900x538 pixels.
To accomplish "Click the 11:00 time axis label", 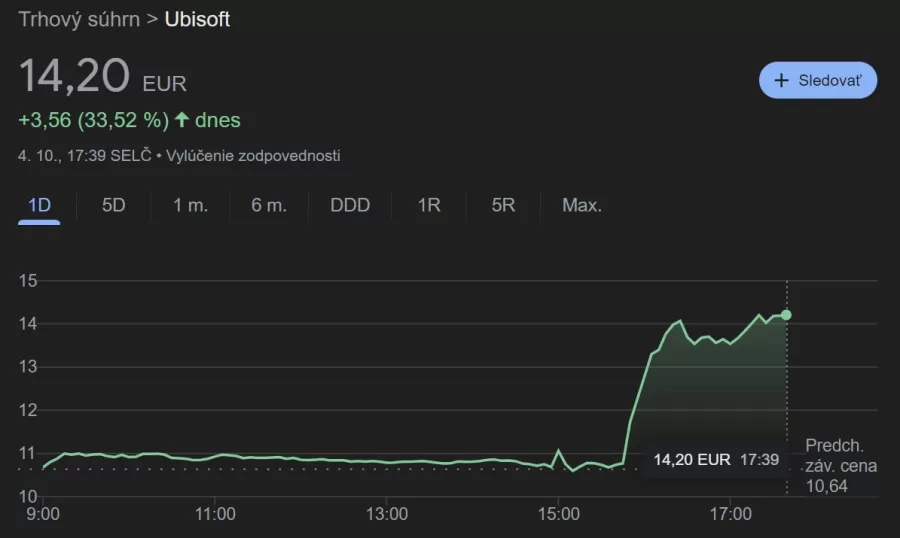I will 215,513.
